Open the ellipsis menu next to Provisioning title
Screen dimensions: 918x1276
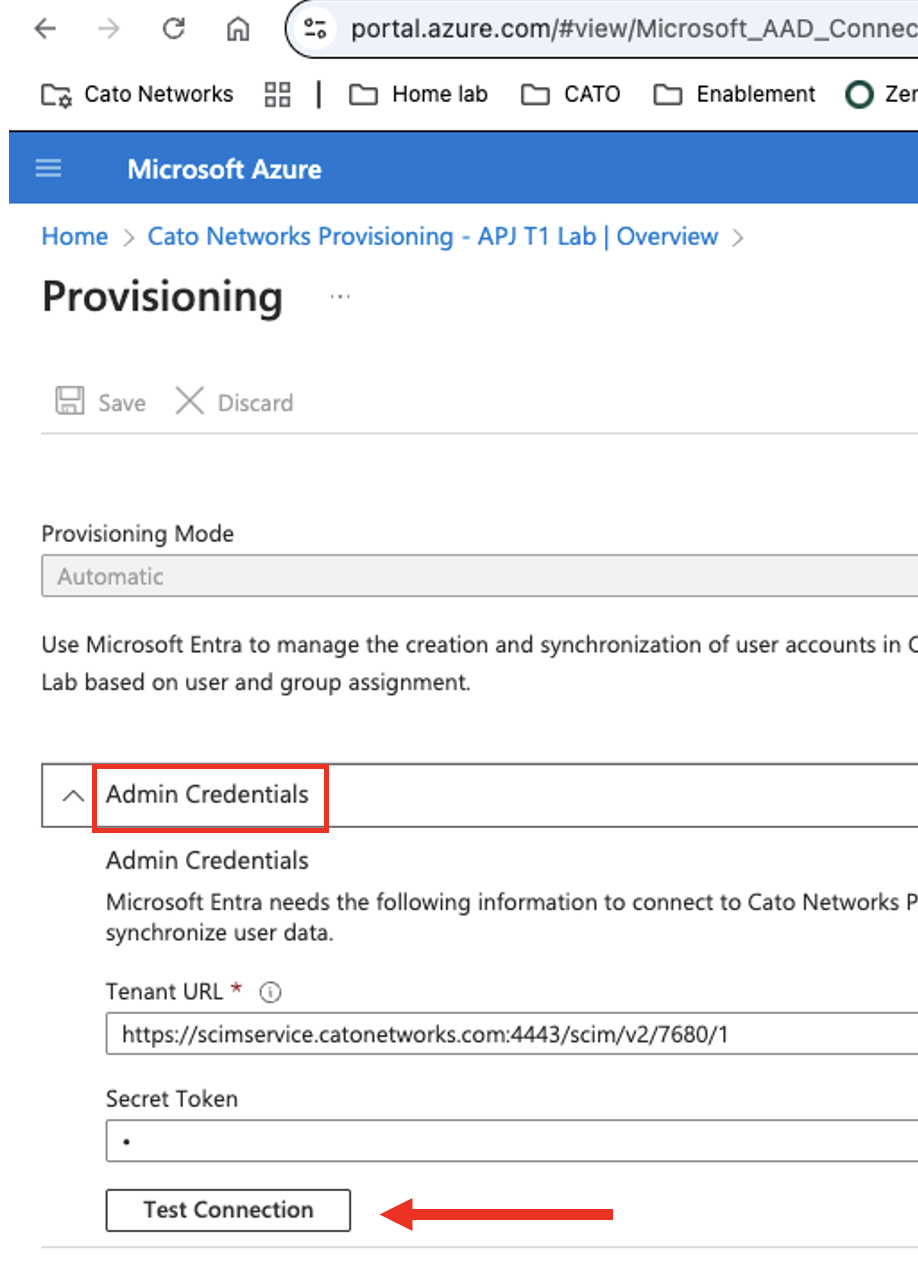coord(340,296)
